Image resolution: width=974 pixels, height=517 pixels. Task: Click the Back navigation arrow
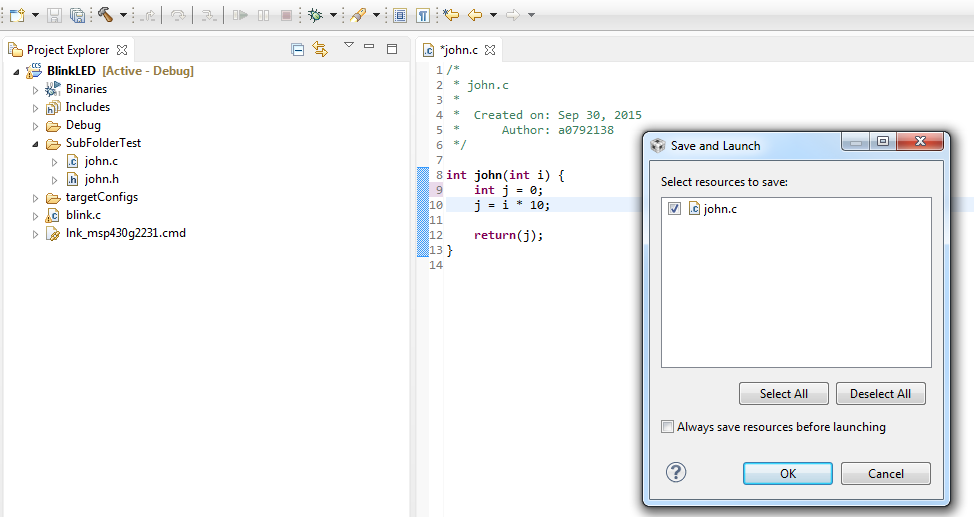point(475,15)
